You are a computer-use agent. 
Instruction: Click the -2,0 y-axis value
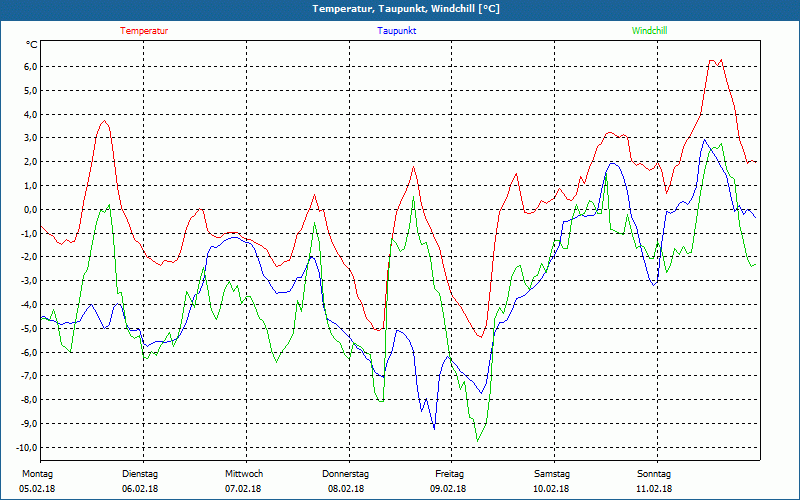point(28,257)
